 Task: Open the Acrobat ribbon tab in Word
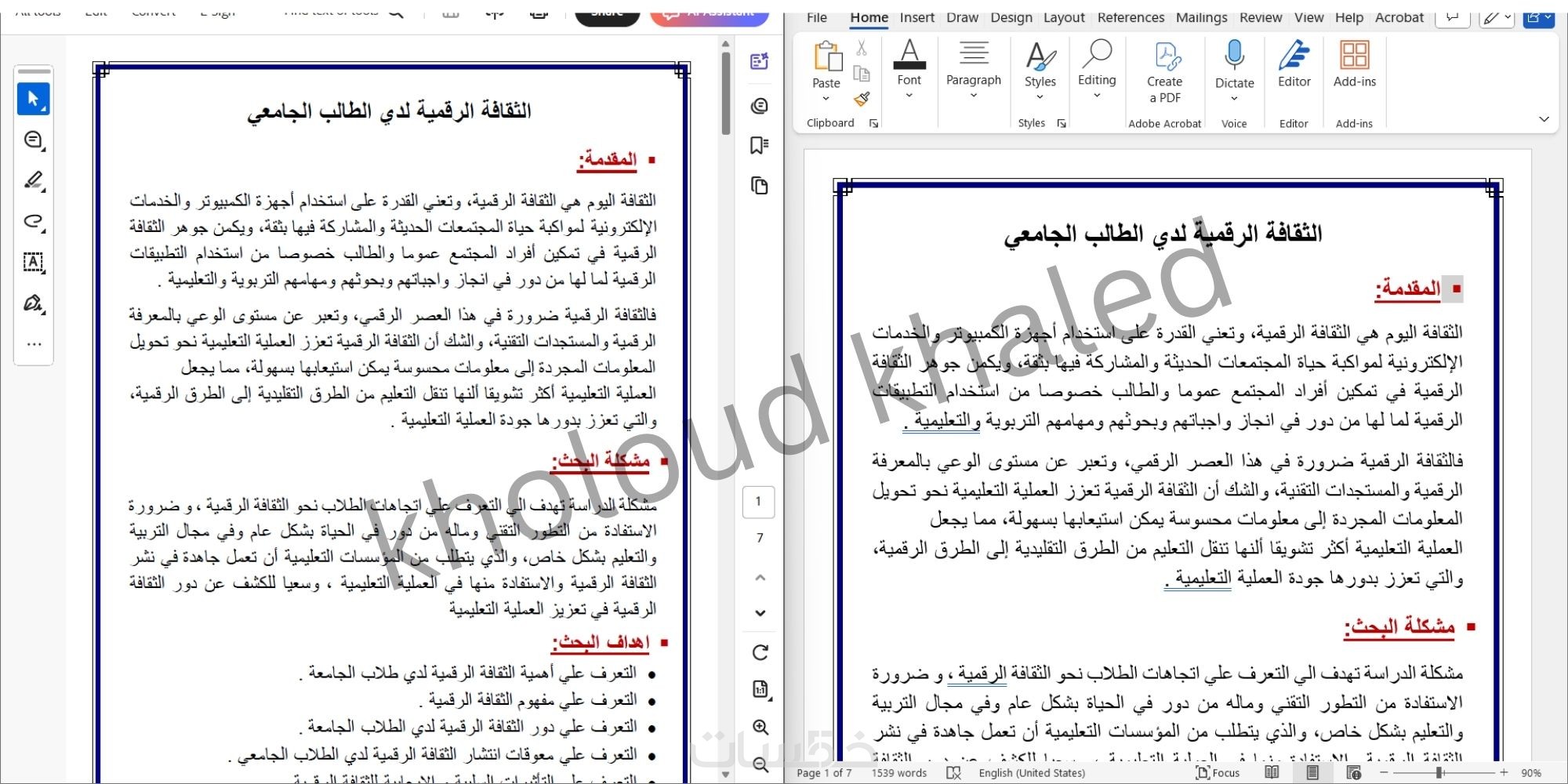click(x=1399, y=17)
